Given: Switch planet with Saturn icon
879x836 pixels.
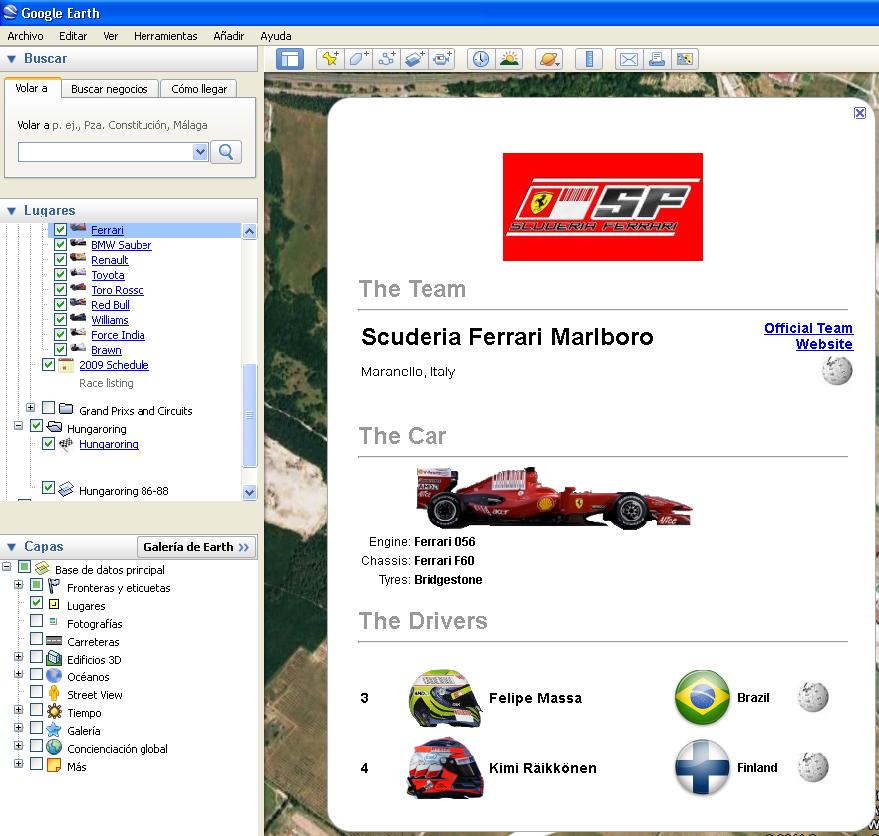Looking at the screenshot, I should pyautogui.click(x=549, y=59).
